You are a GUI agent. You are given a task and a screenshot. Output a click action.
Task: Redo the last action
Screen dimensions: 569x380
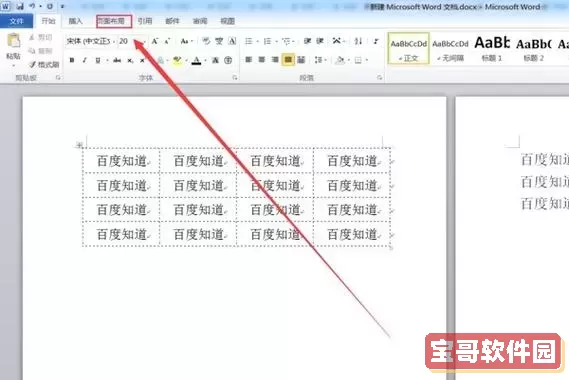point(50,6)
